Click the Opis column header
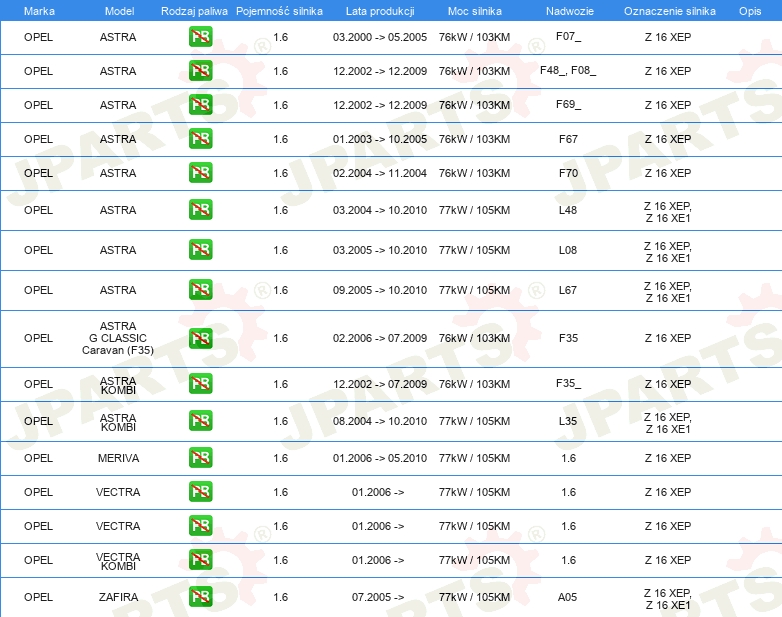 [x=750, y=11]
